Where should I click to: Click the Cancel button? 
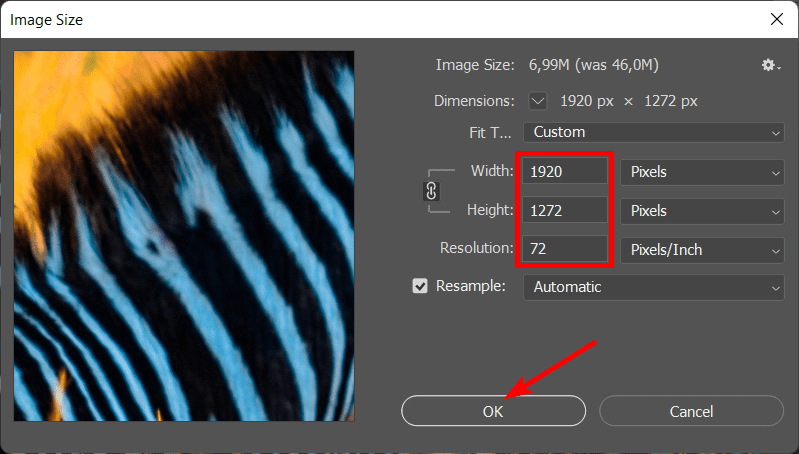click(691, 411)
